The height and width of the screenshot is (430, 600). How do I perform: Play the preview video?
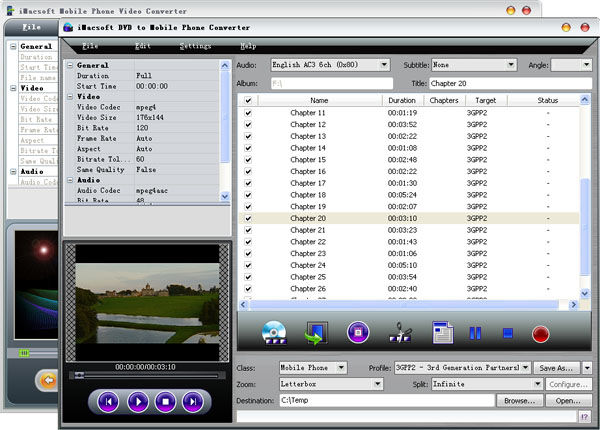point(138,401)
